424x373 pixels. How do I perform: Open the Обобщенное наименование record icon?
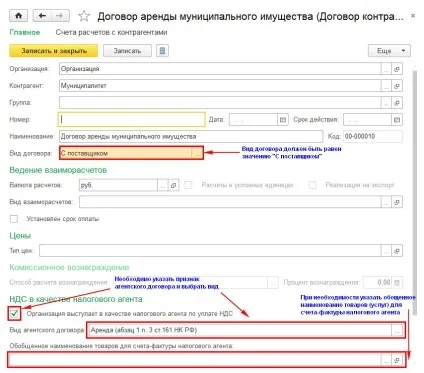point(397,360)
